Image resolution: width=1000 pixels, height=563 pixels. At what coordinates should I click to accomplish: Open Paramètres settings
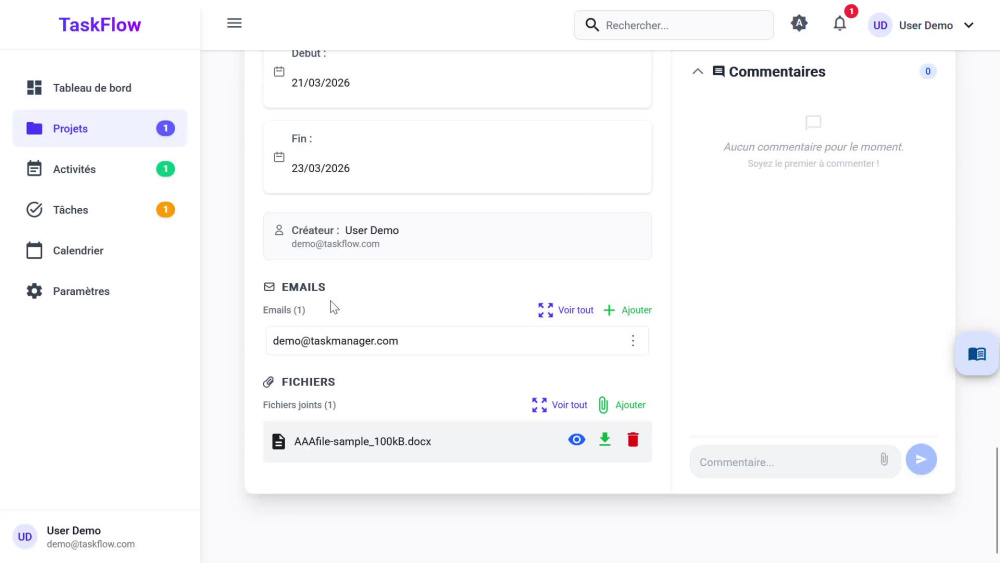click(x=99, y=291)
